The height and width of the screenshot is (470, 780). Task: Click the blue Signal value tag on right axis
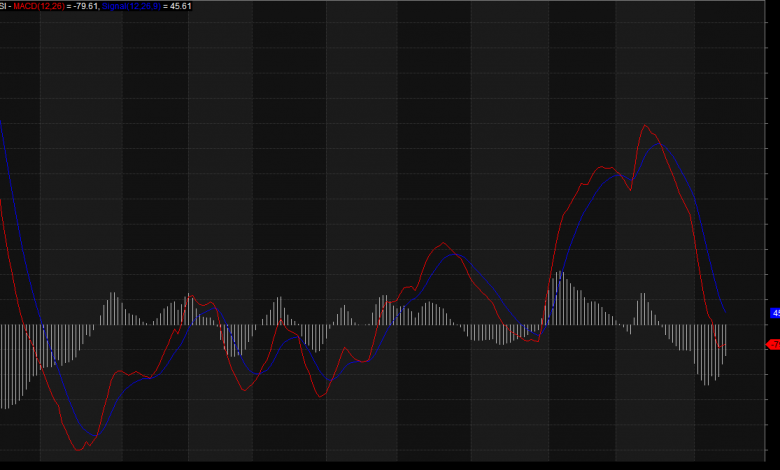click(774, 313)
